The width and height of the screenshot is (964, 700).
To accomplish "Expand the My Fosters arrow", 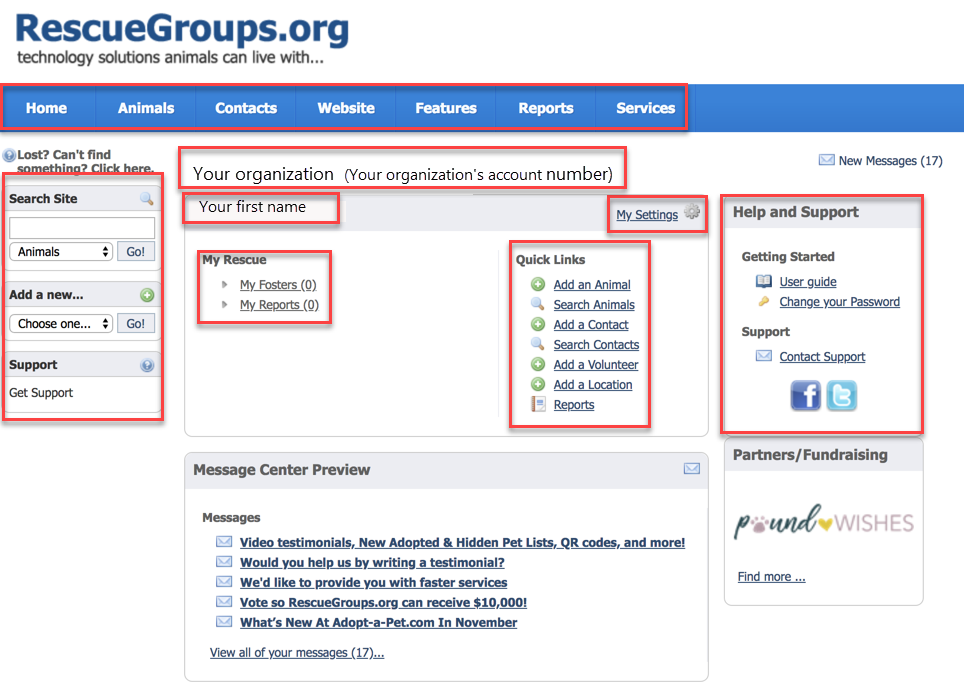I will [x=224, y=285].
